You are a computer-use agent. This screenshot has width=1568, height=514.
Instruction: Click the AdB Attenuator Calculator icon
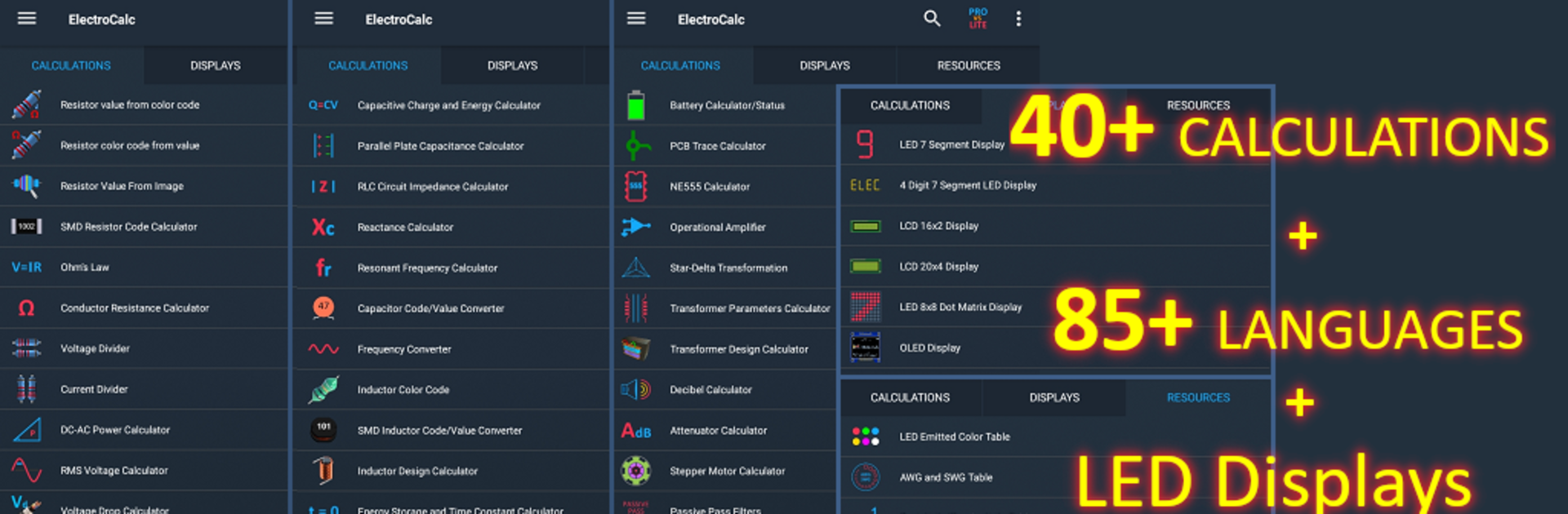pos(636,430)
